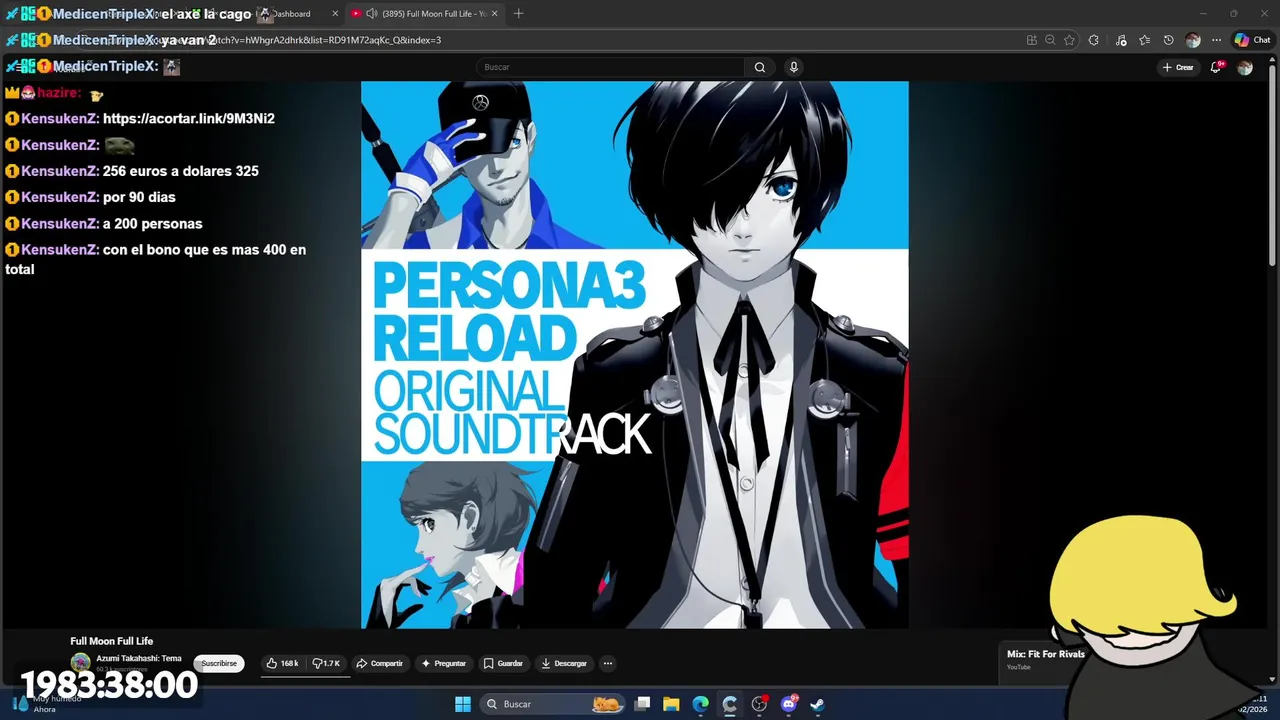Click the video title Full Moon Full Life
Image resolution: width=1280 pixels, height=720 pixels.
tap(111, 641)
